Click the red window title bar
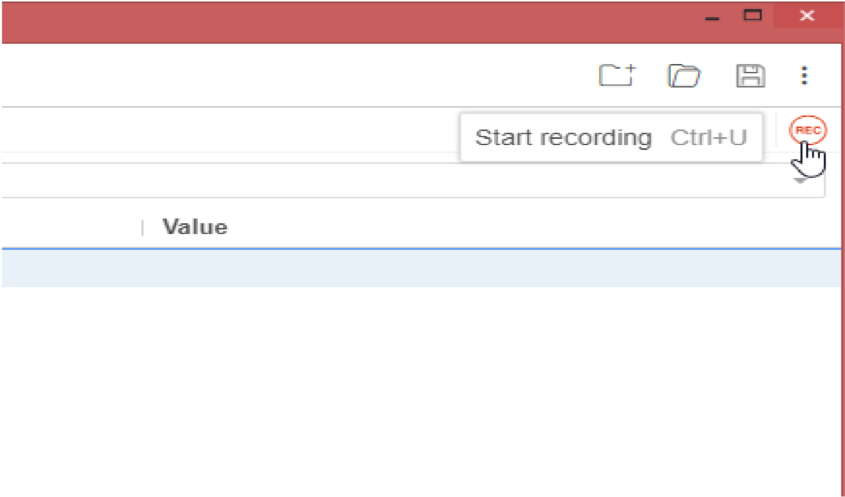 coord(350,20)
